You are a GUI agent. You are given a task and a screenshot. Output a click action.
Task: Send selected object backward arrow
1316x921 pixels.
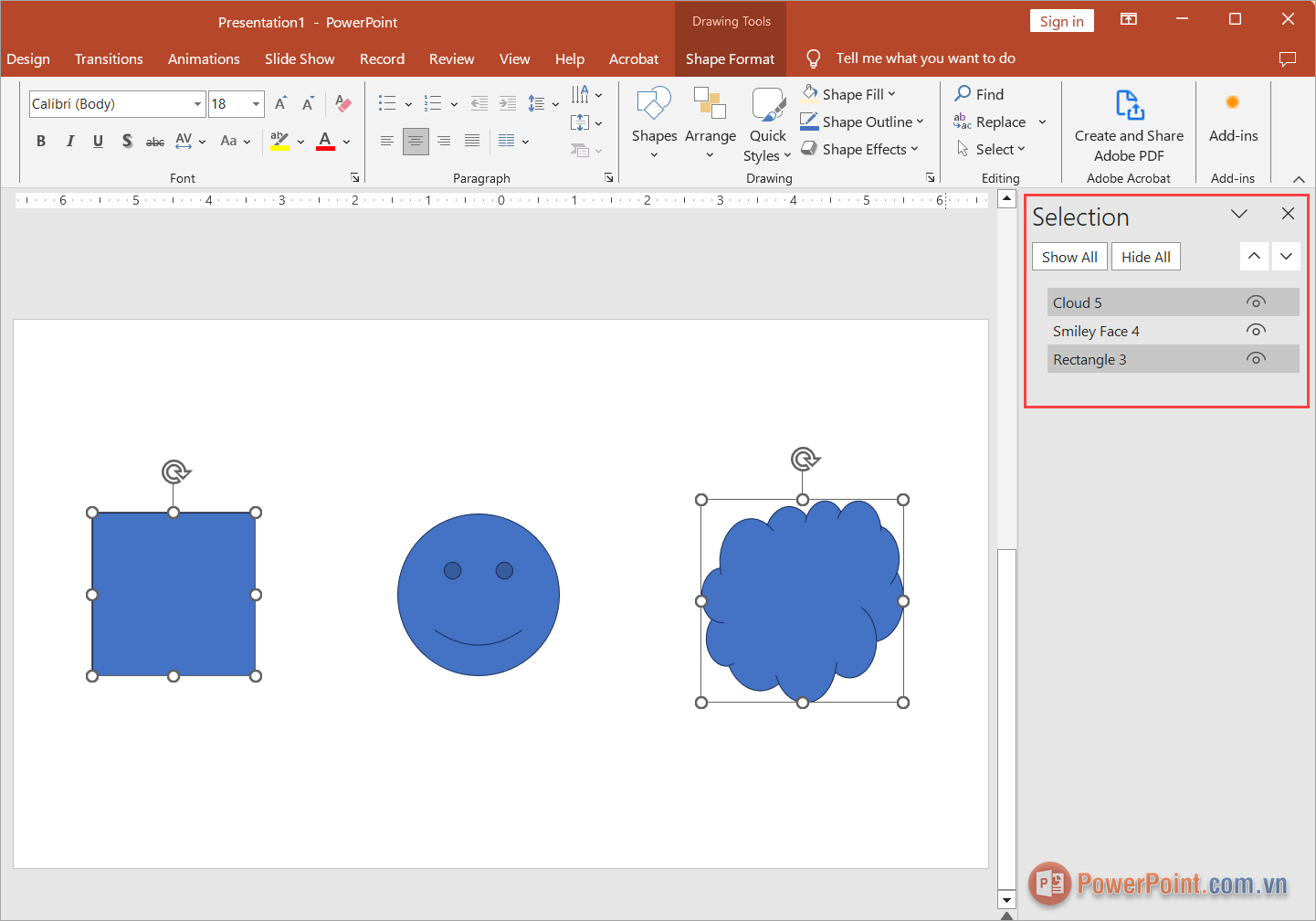coord(1286,256)
